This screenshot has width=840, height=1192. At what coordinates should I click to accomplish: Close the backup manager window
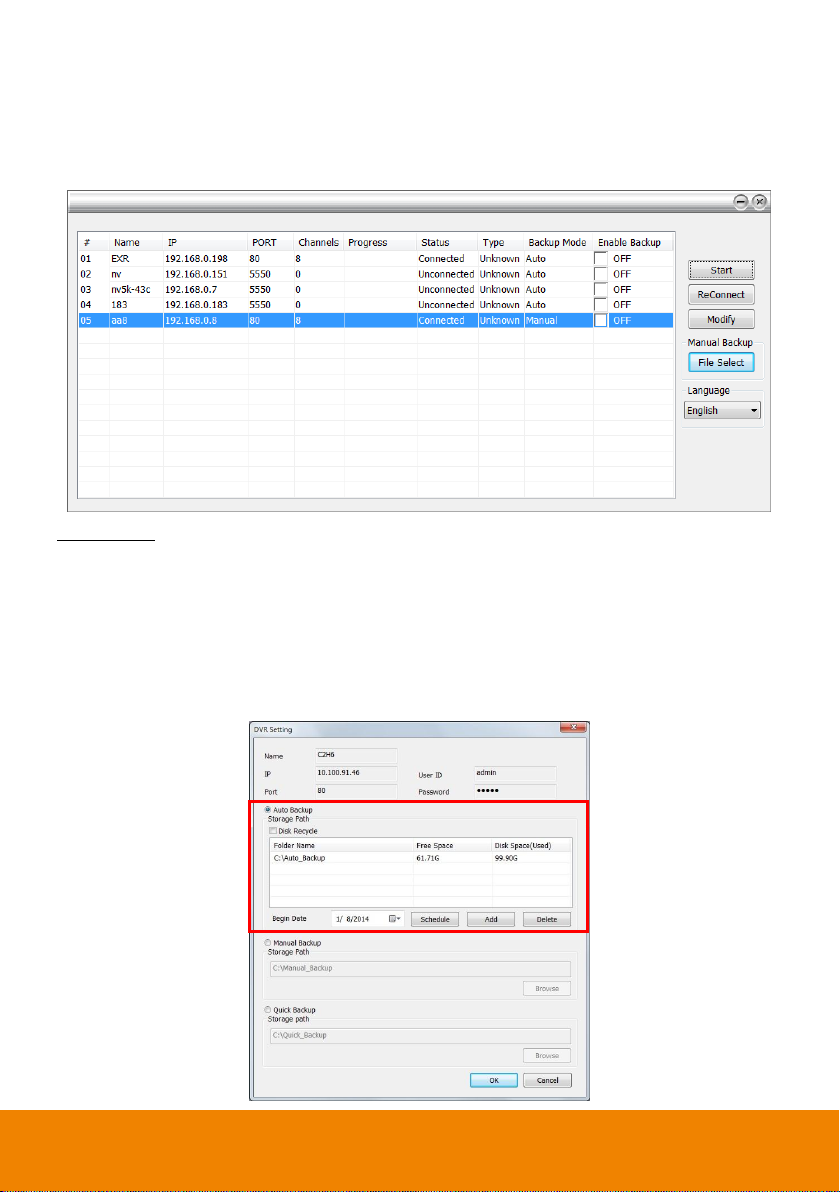(x=759, y=201)
